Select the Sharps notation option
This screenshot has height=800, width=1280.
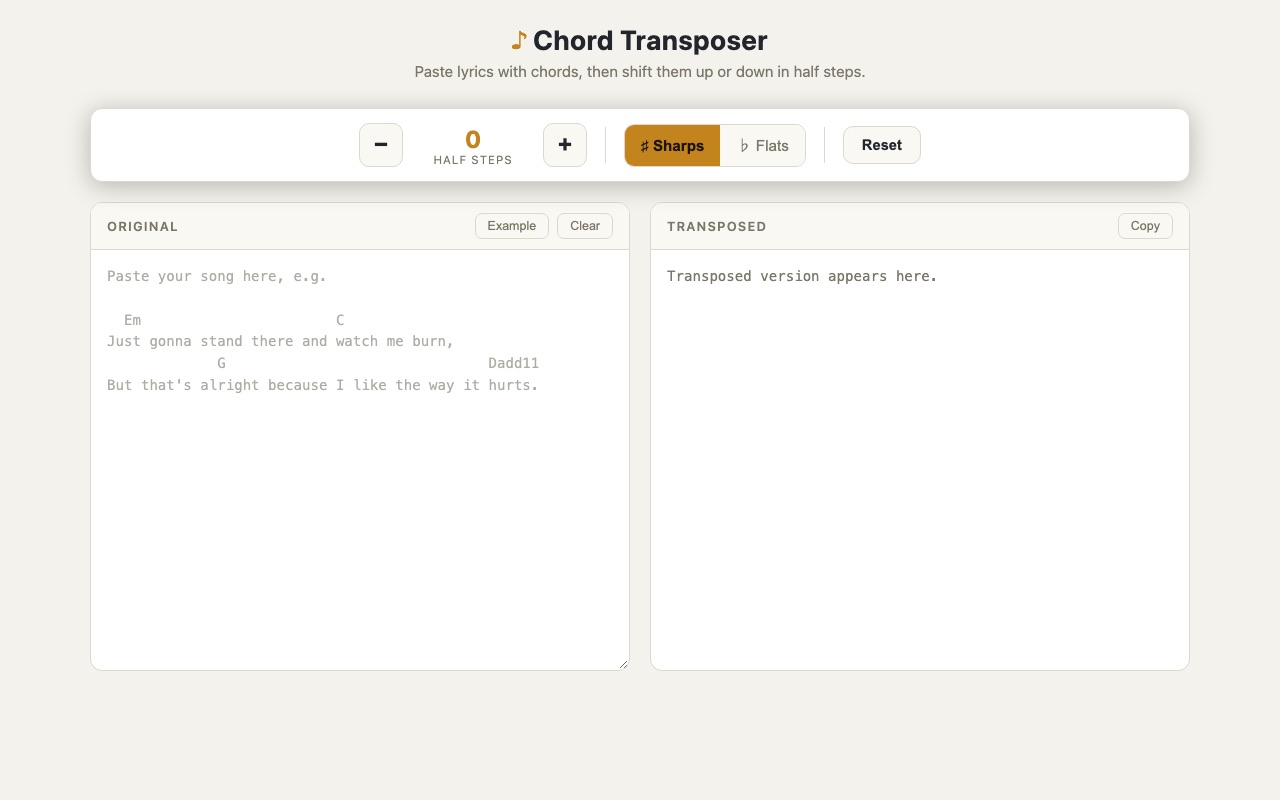tap(672, 146)
